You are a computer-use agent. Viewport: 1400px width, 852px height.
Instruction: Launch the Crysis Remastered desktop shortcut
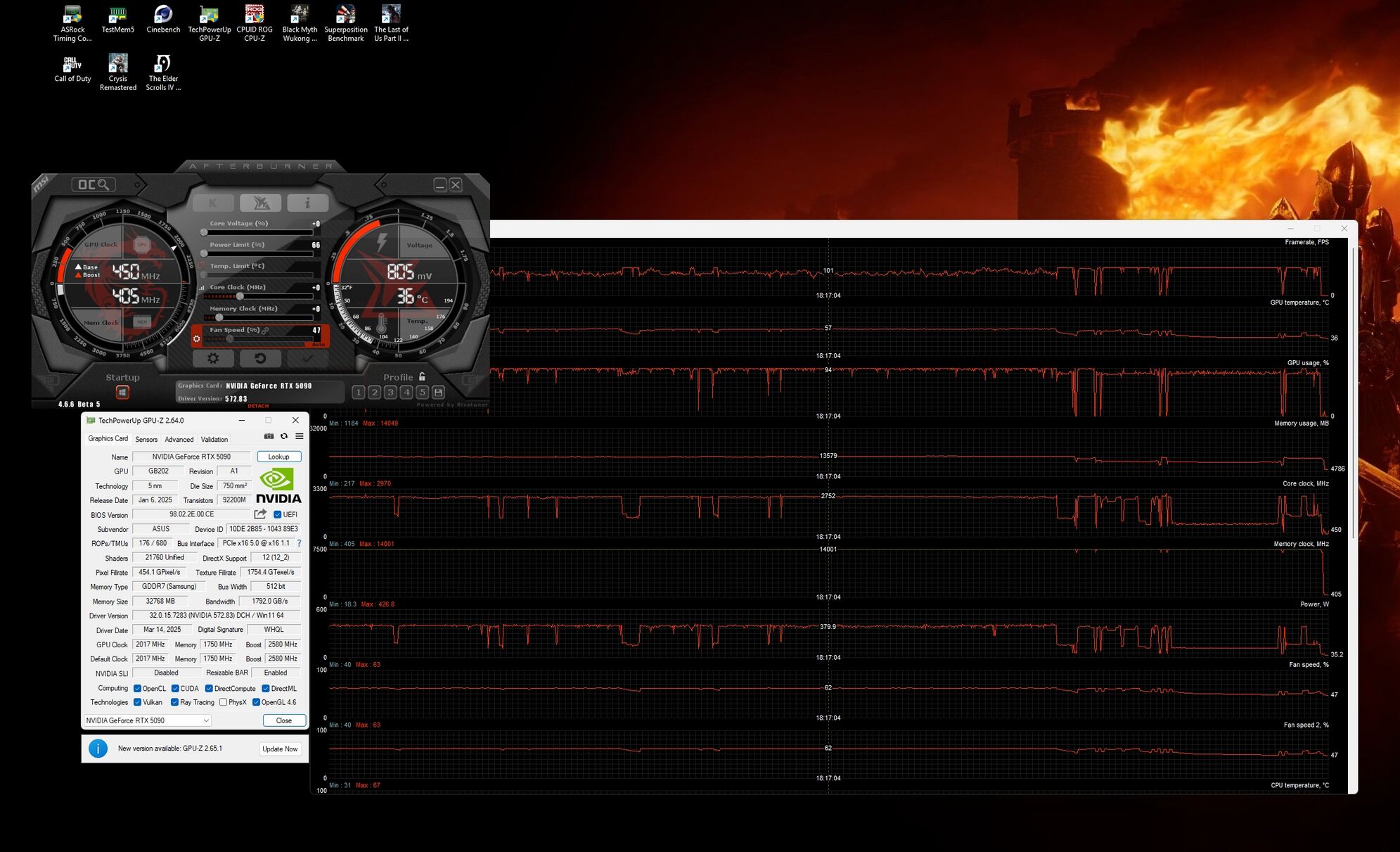click(117, 72)
